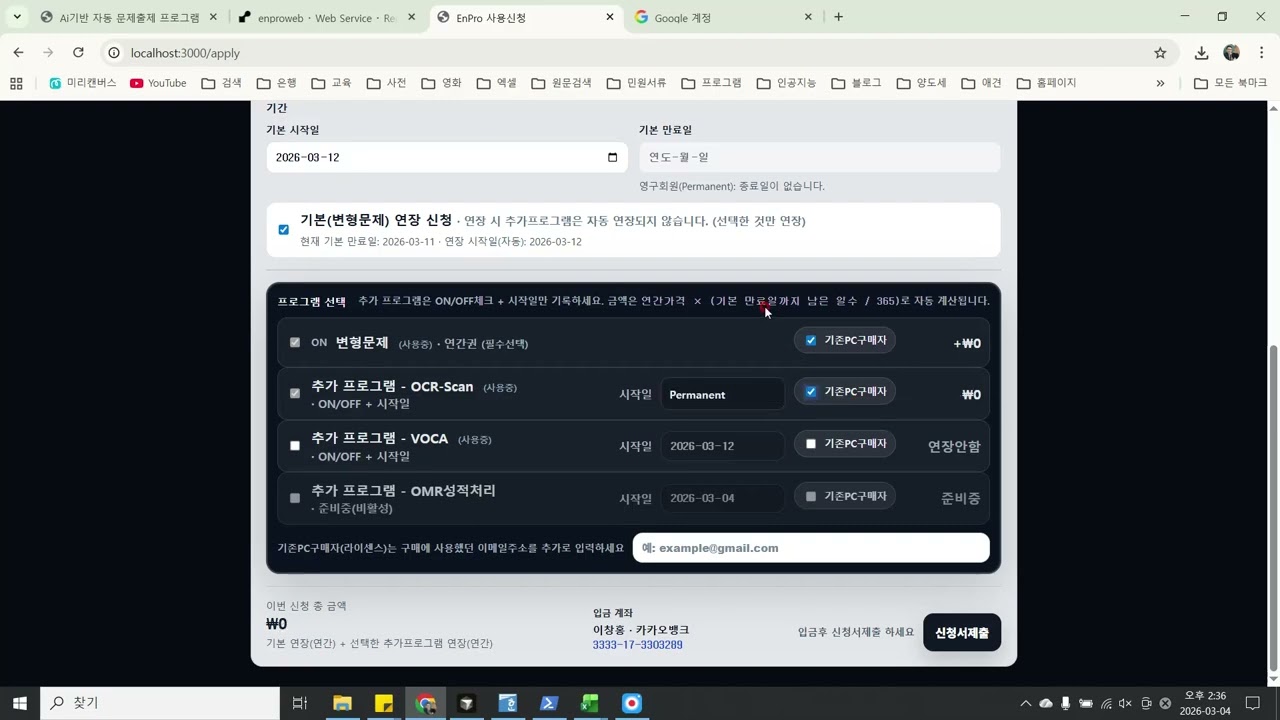
Task: Toggle the OCR-Scan program checkbox
Action: tap(295, 394)
